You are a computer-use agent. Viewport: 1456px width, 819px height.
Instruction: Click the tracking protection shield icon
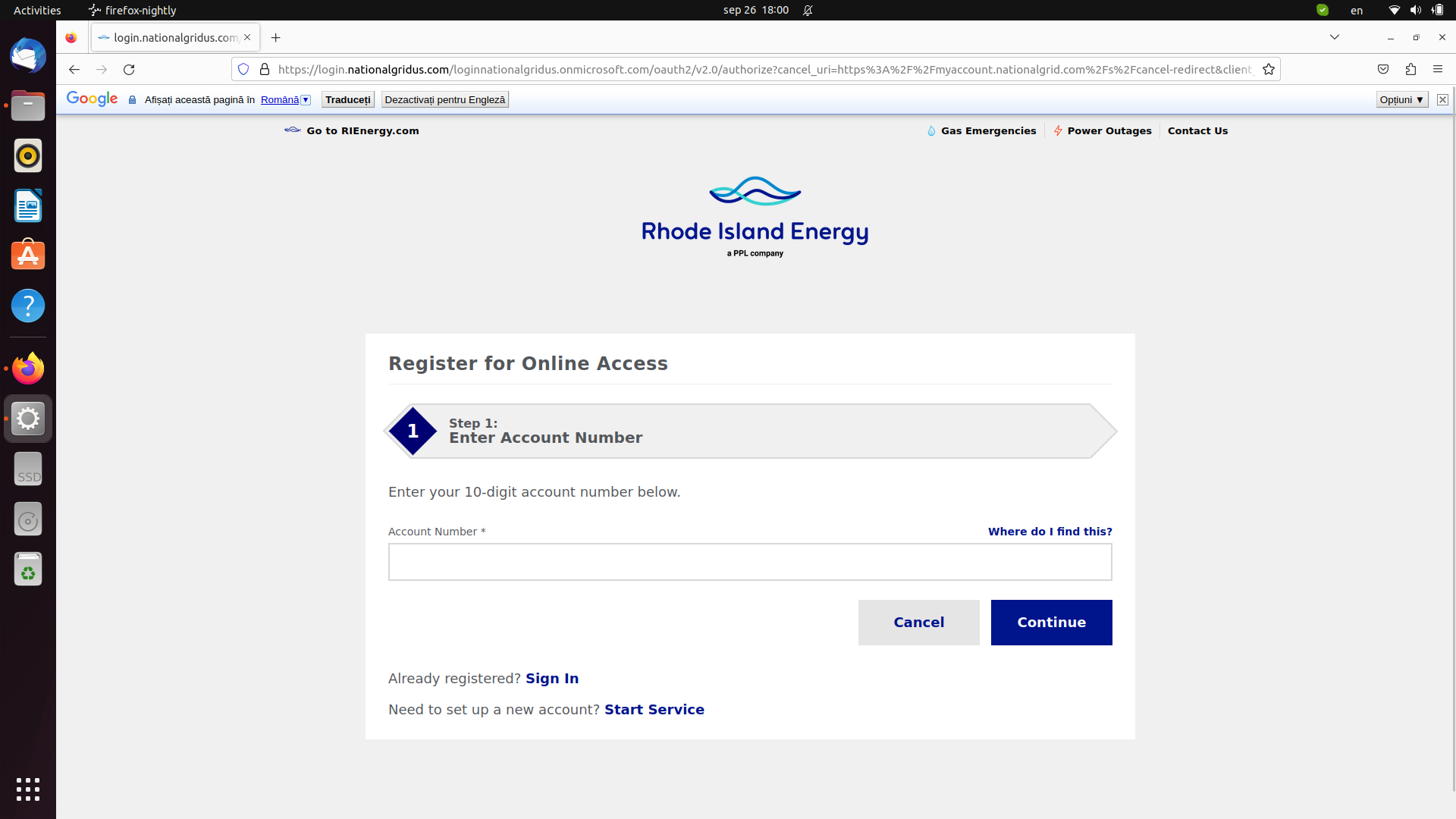[243, 69]
